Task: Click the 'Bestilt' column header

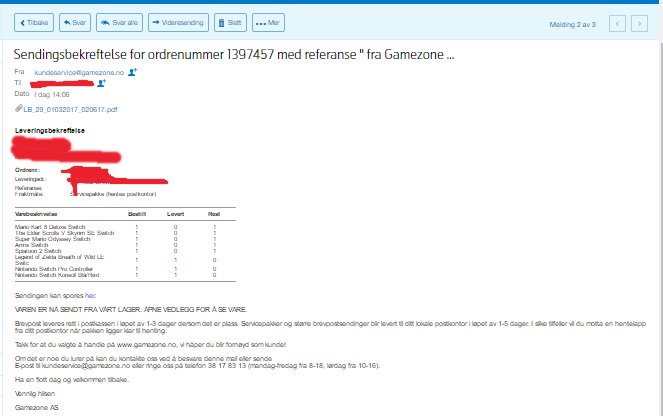Action: tap(137, 214)
